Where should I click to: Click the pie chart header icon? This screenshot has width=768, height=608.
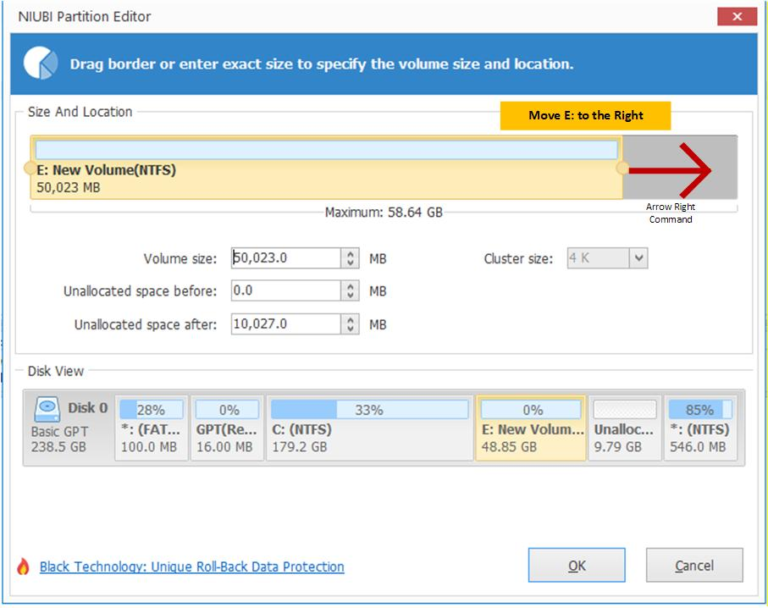40,63
